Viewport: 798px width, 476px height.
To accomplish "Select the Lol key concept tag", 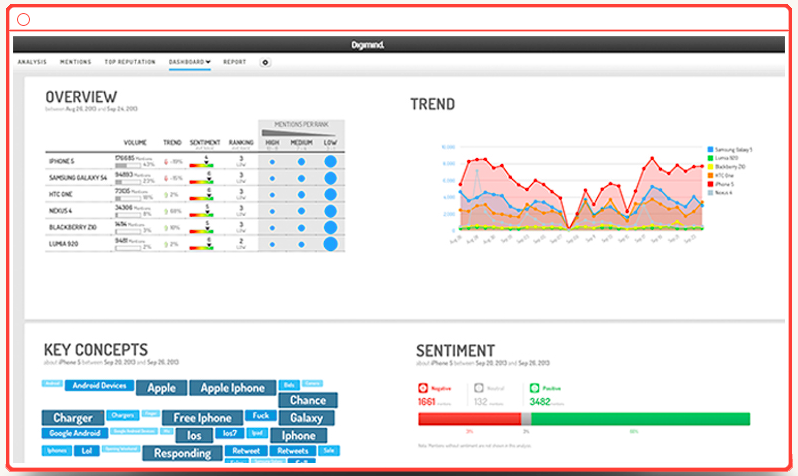I will [87, 451].
